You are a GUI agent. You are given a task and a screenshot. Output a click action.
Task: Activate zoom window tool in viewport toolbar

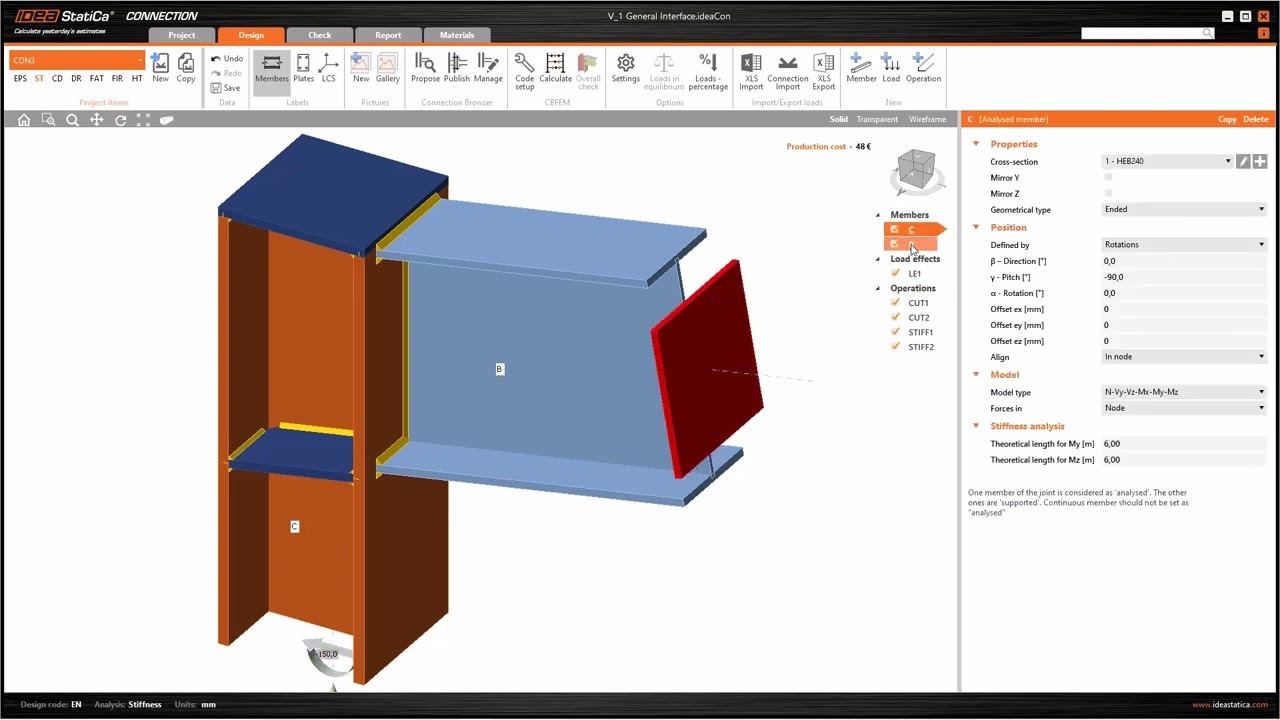tap(48, 120)
